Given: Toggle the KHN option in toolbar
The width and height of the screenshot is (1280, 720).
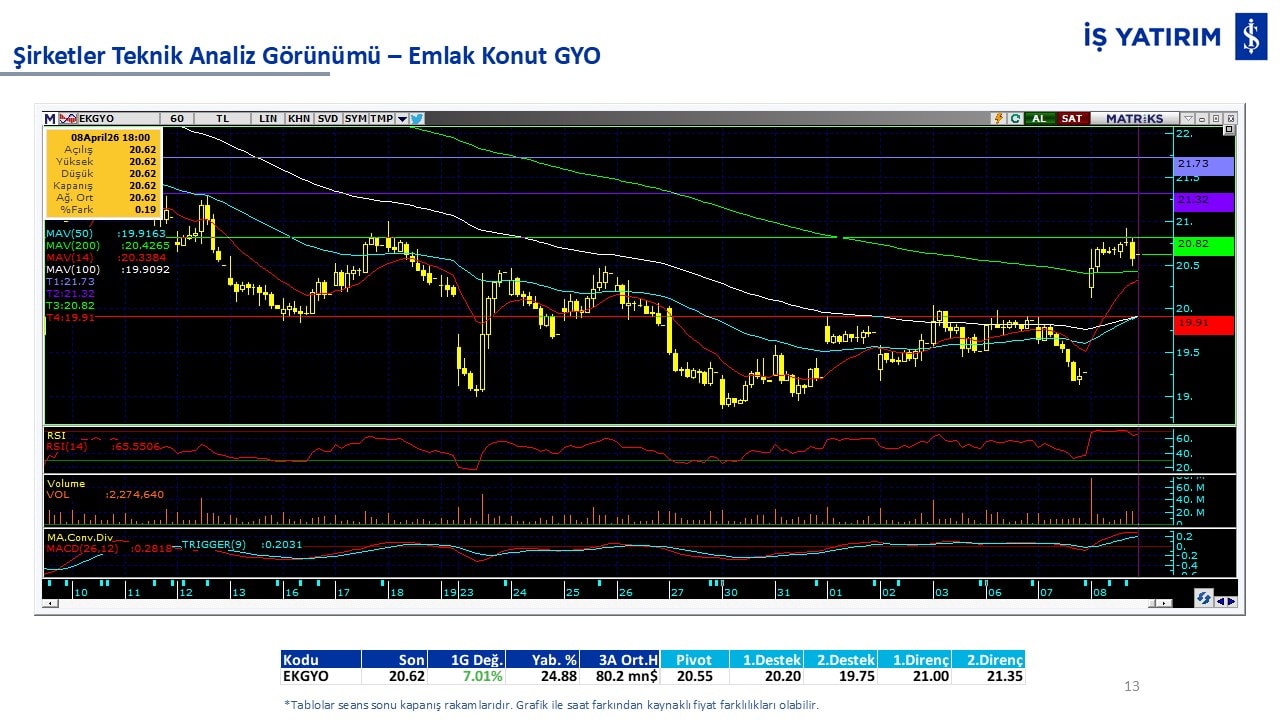Looking at the screenshot, I should [x=298, y=118].
